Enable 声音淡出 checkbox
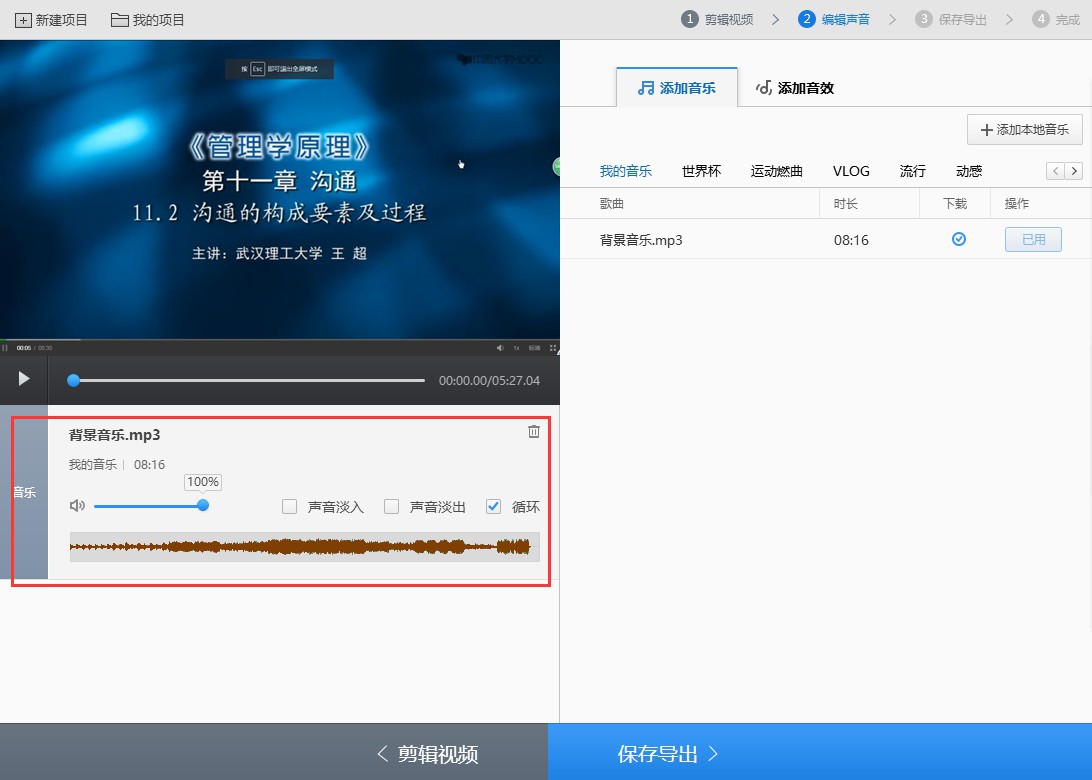The width and height of the screenshot is (1092, 780). pyautogui.click(x=391, y=506)
